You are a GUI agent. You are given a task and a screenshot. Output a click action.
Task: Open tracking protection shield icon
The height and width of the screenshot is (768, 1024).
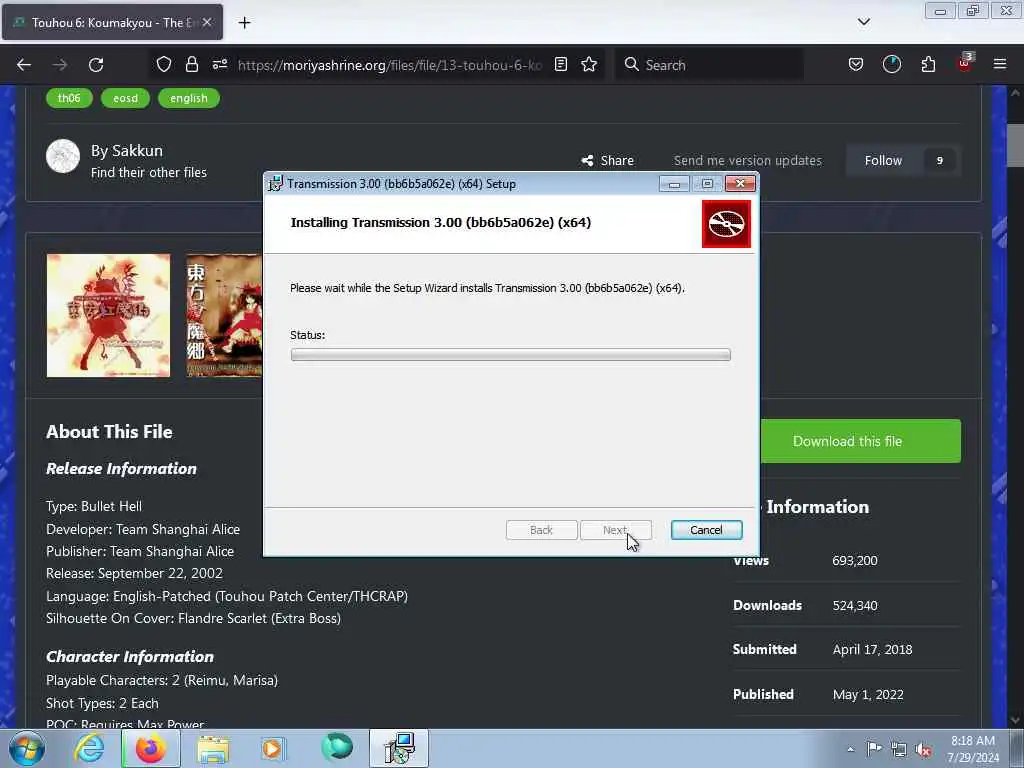(164, 64)
